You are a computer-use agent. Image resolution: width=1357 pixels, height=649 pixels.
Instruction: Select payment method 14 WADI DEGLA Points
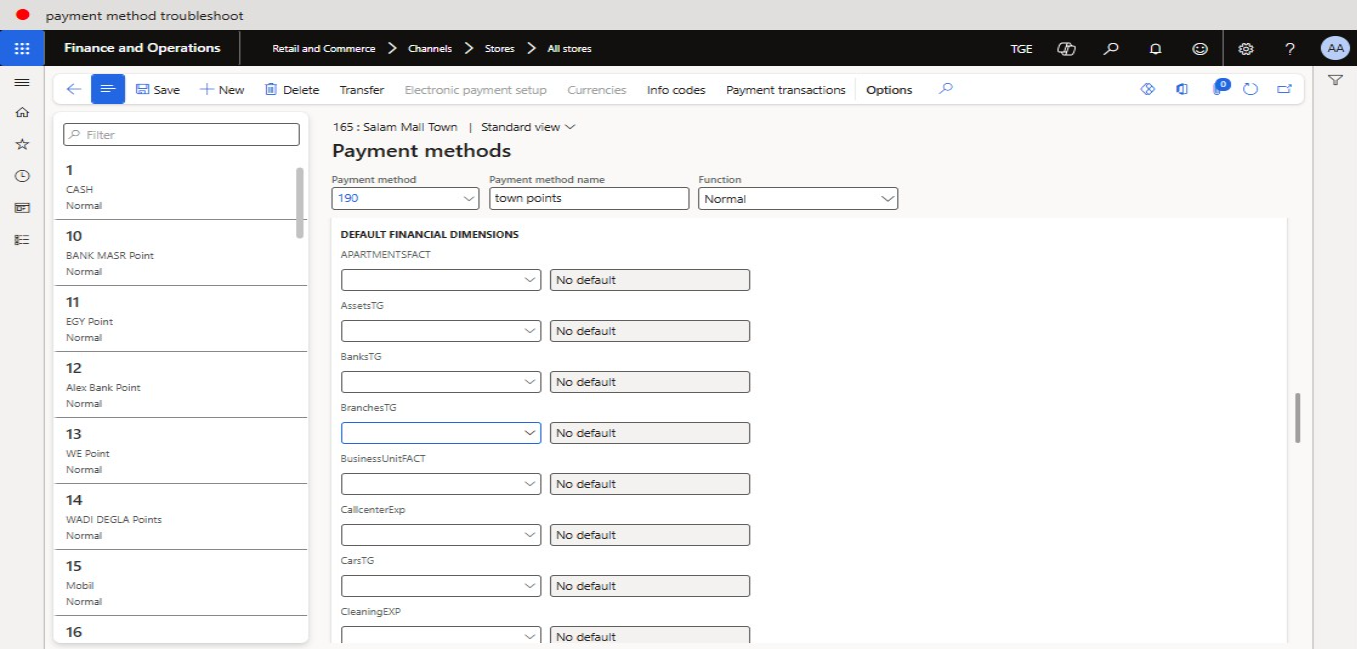coord(180,517)
